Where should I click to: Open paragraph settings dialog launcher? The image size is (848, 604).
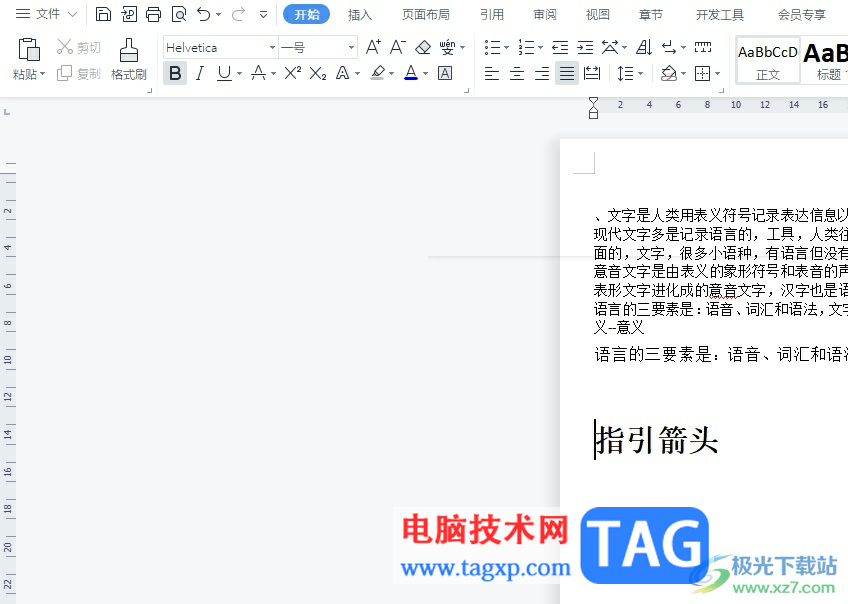coord(721,91)
